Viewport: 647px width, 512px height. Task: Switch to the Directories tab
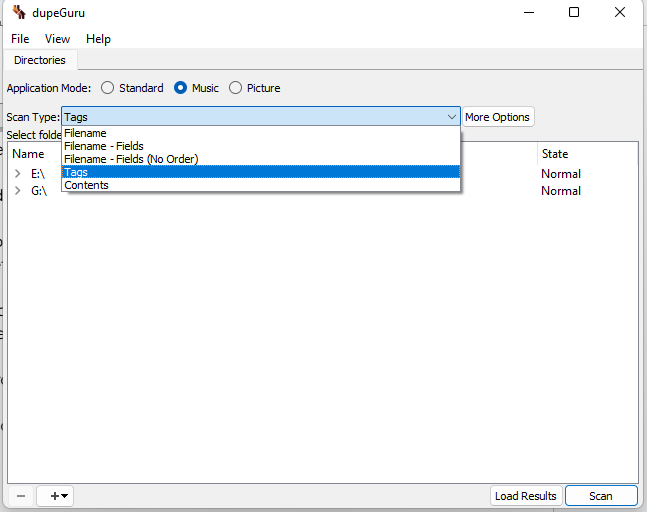tap(40, 60)
